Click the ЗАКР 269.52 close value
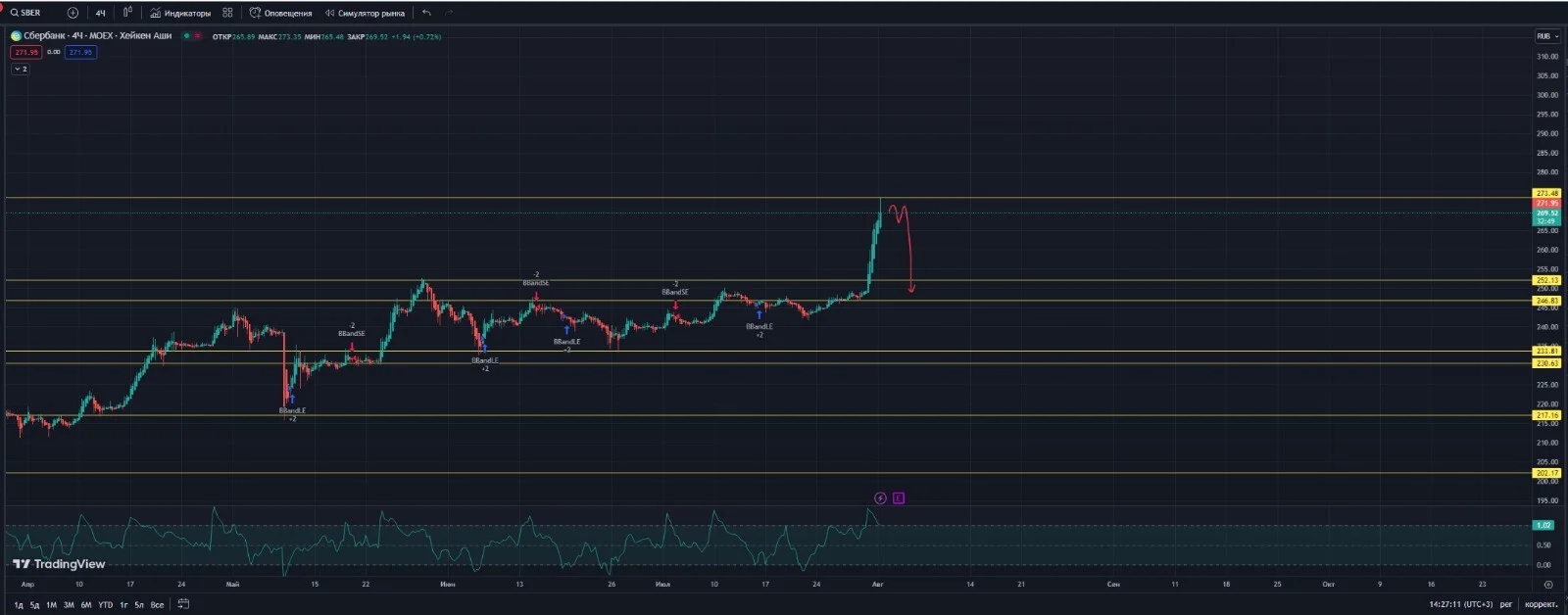This screenshot has width=1568, height=615. coord(367,36)
